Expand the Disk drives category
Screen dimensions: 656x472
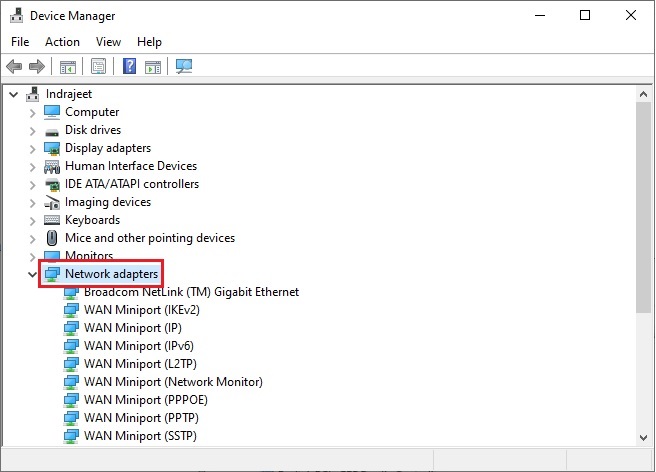click(x=33, y=131)
